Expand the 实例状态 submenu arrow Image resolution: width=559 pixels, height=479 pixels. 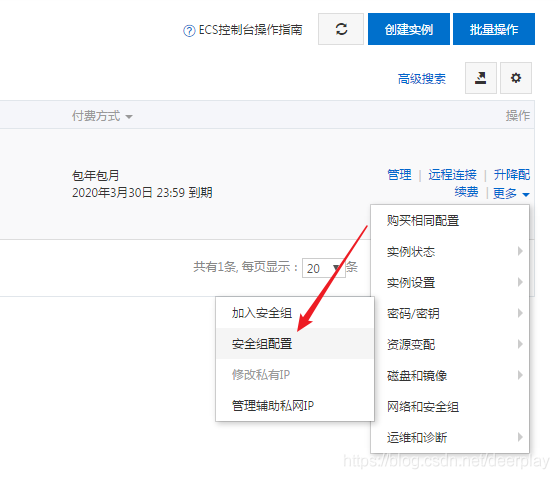click(520, 251)
